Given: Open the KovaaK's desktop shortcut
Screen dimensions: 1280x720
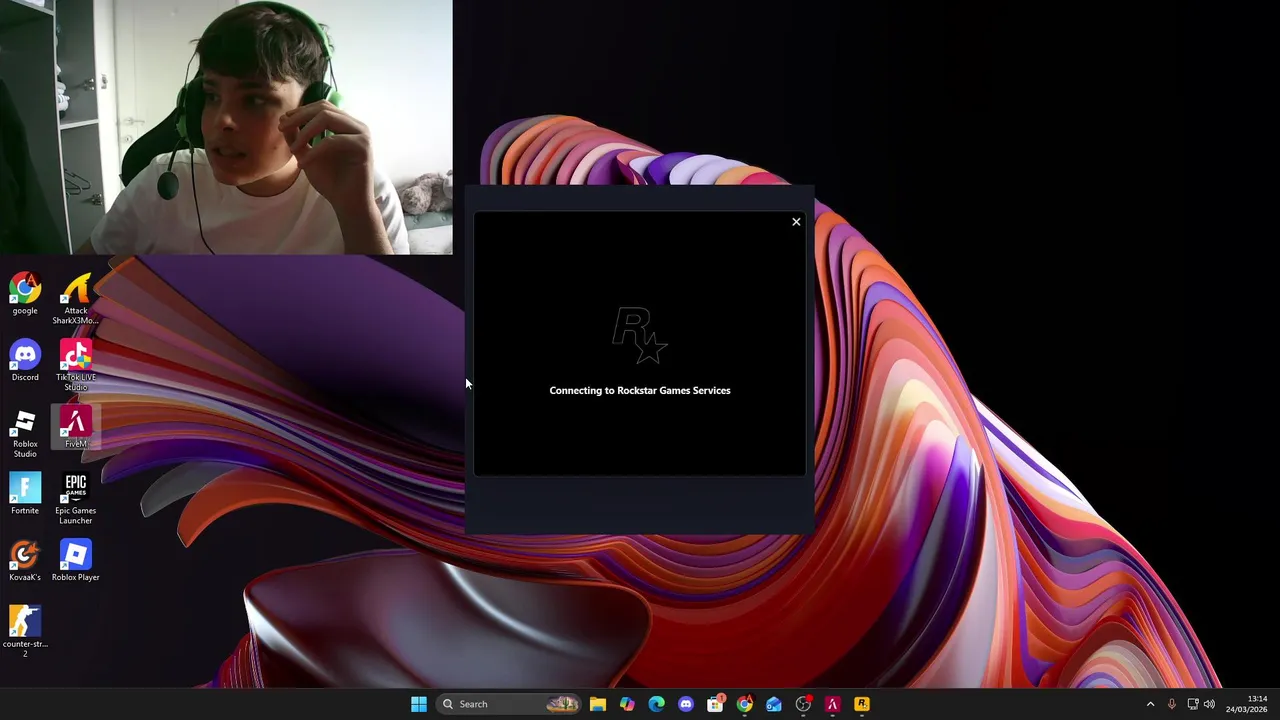Looking at the screenshot, I should (25, 561).
